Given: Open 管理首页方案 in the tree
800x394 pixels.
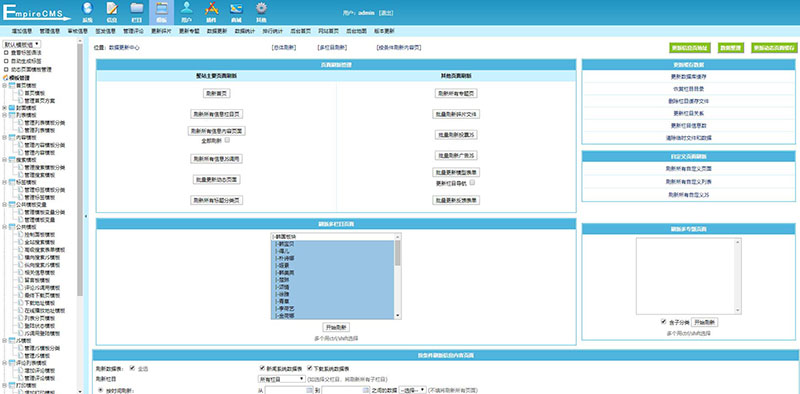Looking at the screenshot, I should [x=39, y=101].
